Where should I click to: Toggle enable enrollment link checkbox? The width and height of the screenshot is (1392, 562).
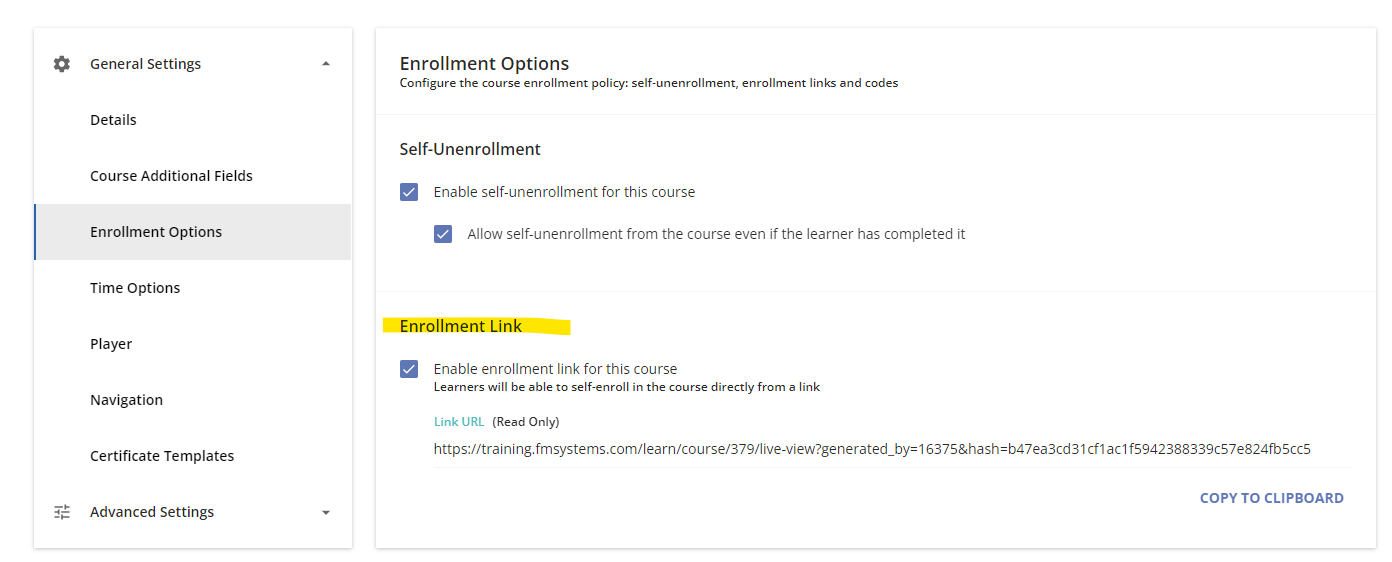(x=409, y=369)
